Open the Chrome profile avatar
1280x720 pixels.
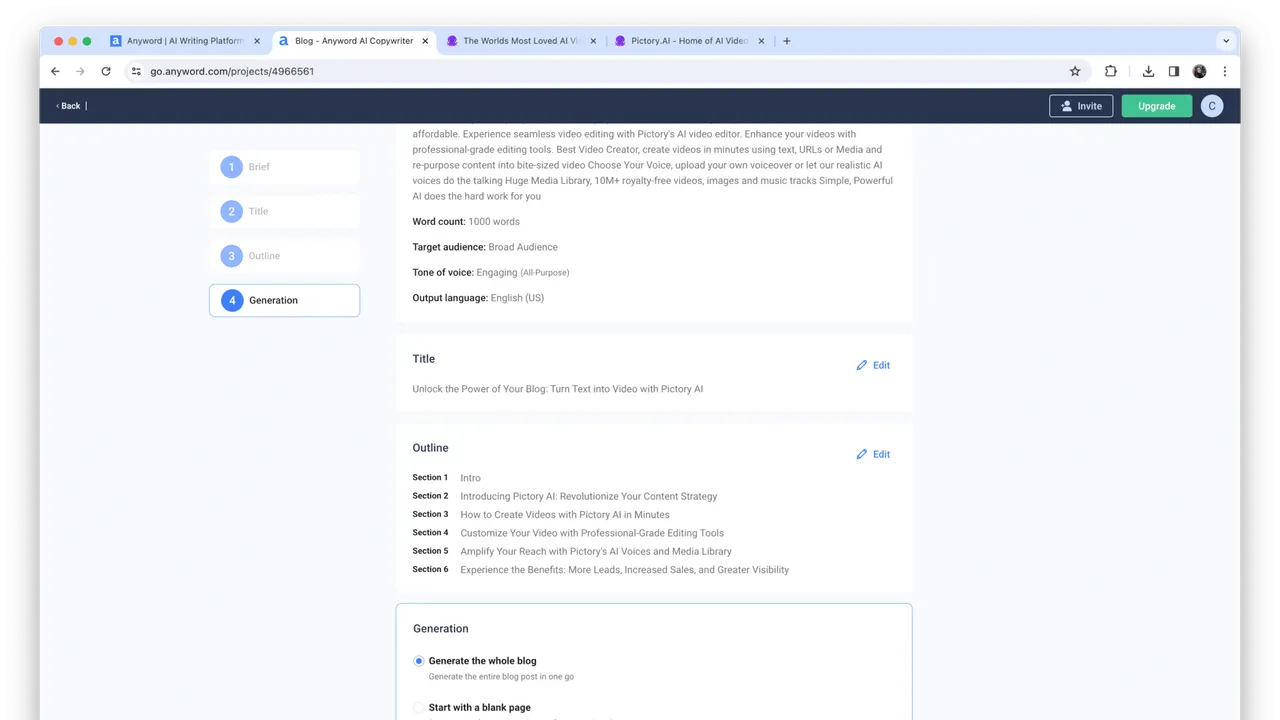1200,71
